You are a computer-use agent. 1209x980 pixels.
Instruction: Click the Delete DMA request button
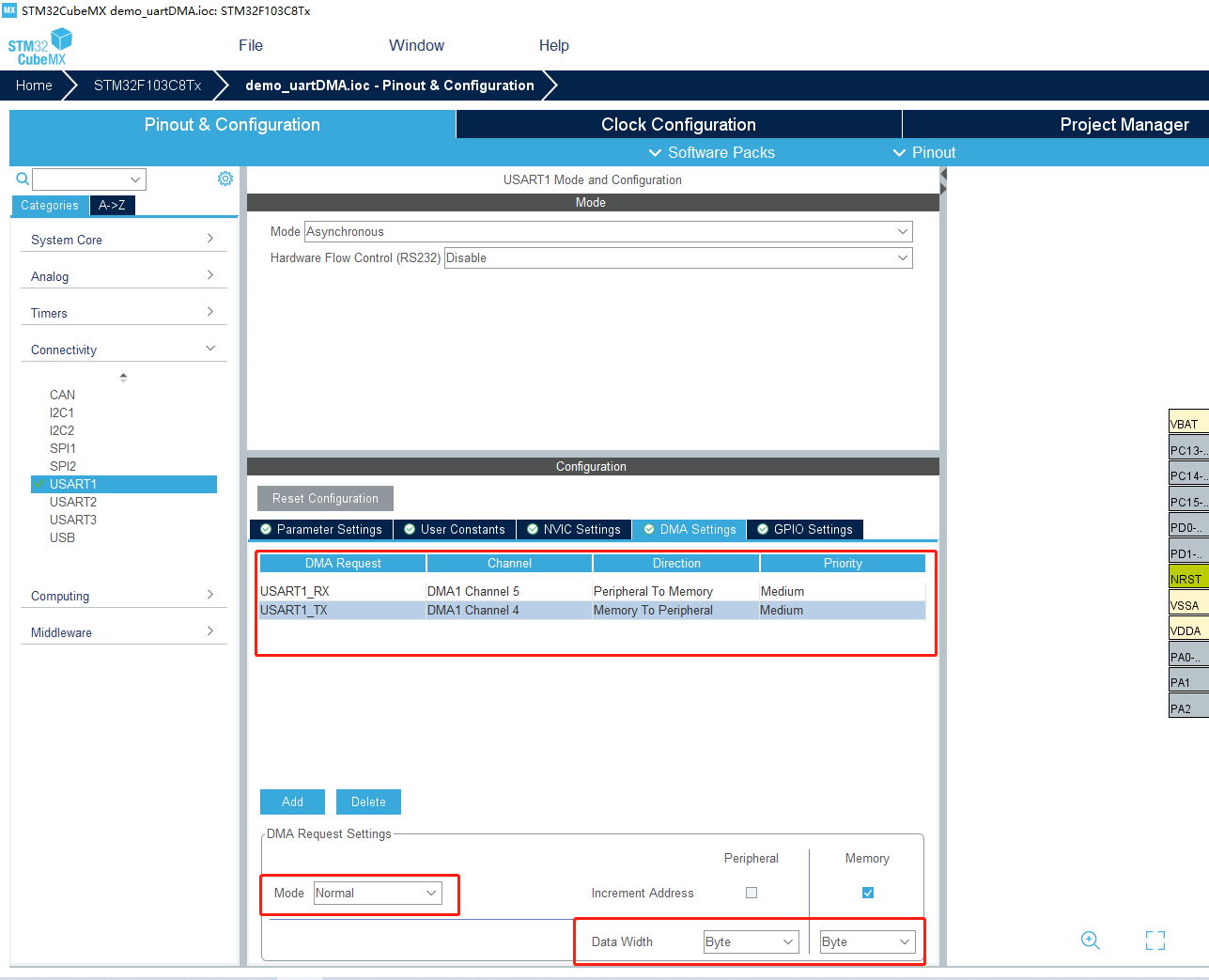[368, 801]
